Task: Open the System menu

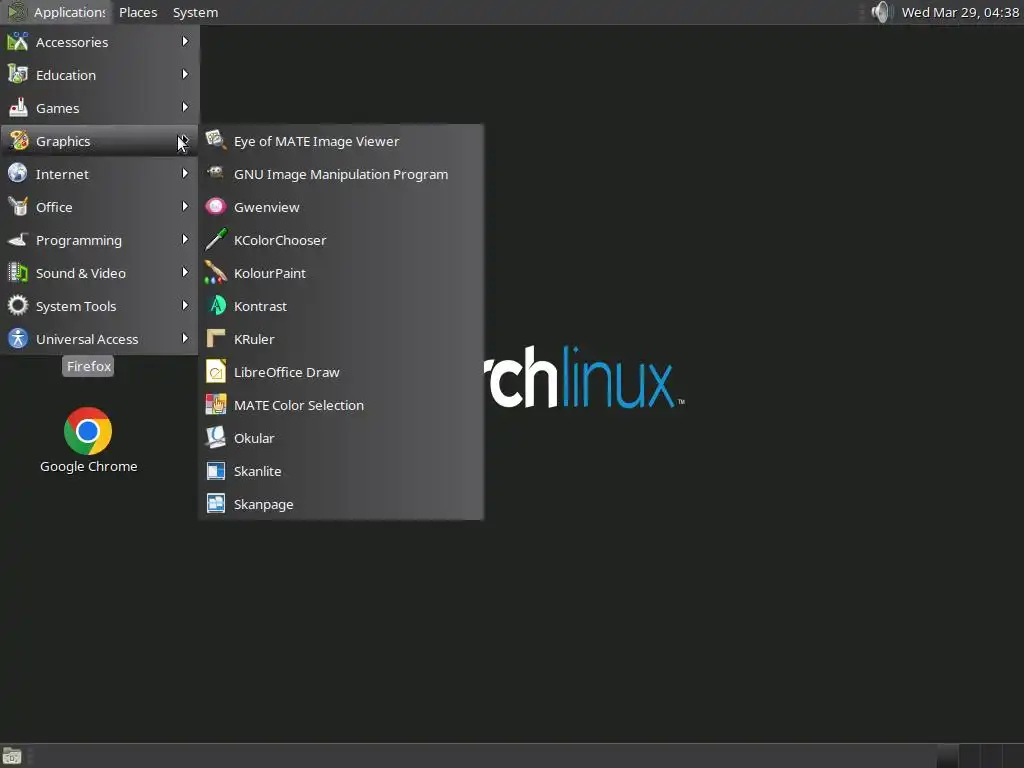Action: [x=195, y=12]
